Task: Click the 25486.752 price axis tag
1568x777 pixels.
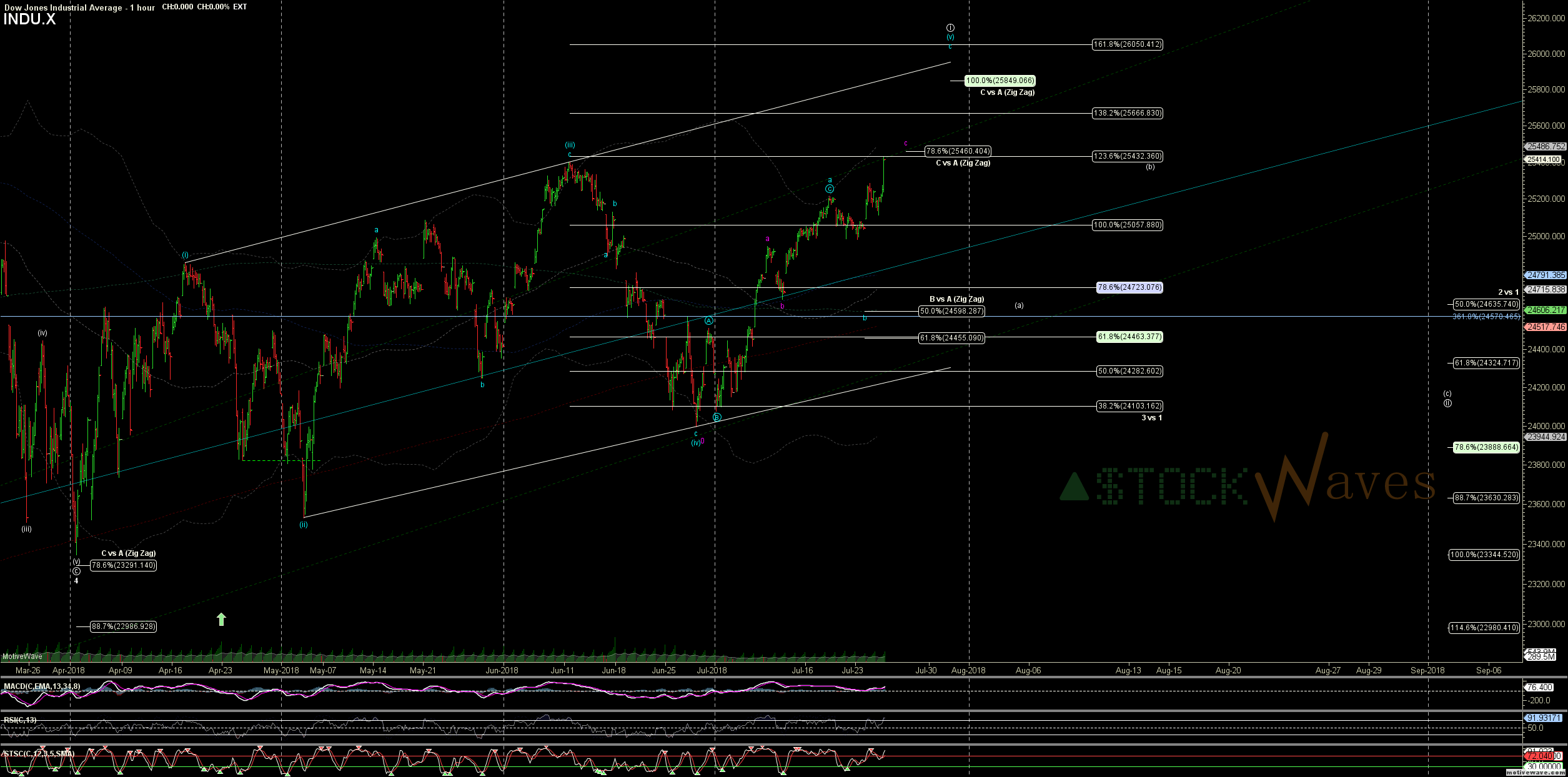Action: [1546, 146]
